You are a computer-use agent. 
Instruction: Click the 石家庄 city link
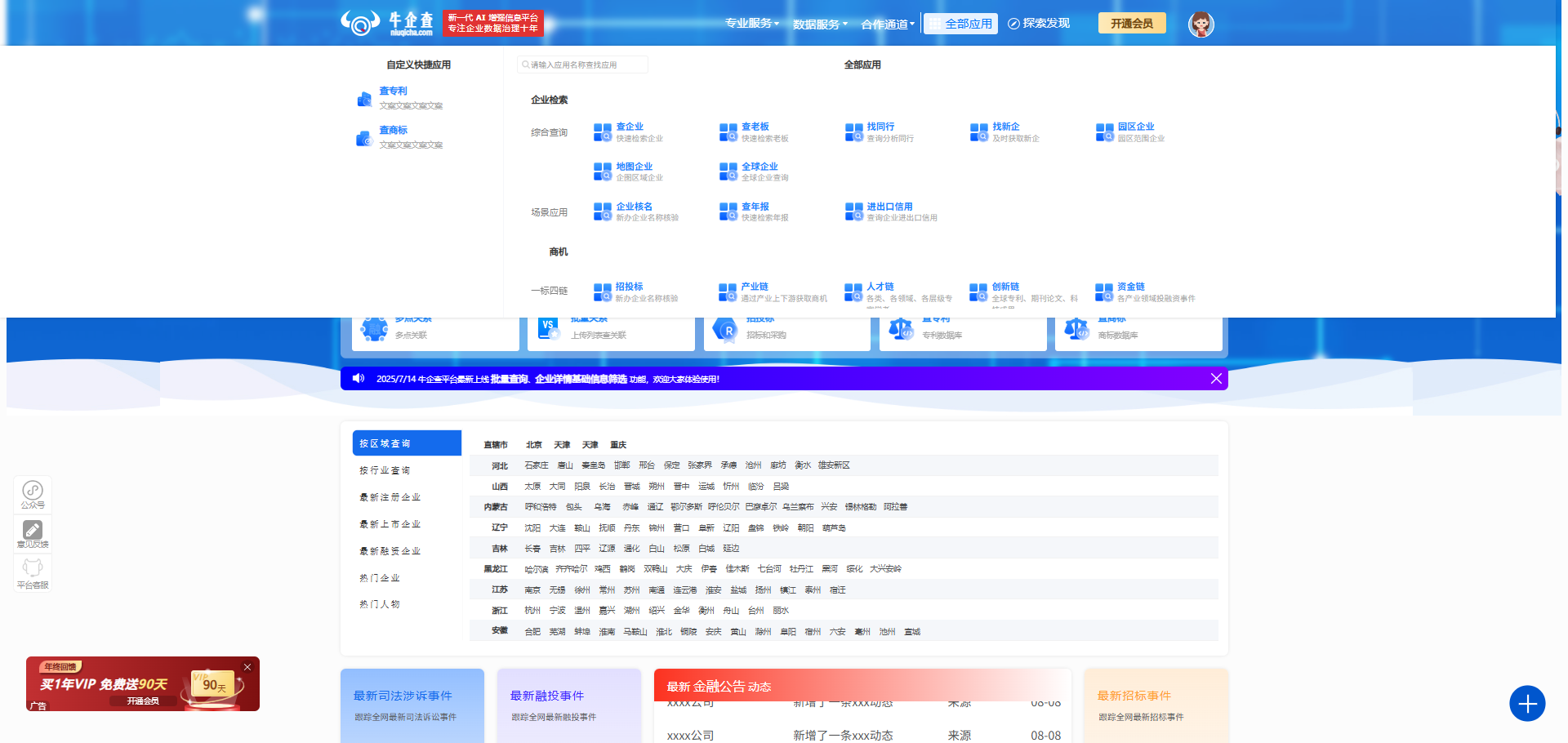point(536,465)
